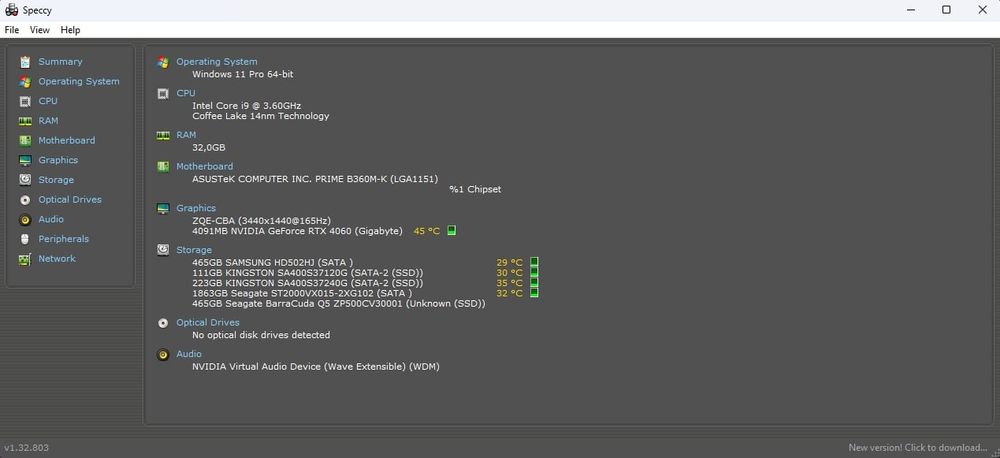Click the Audio heading link in summary

[x=189, y=354]
